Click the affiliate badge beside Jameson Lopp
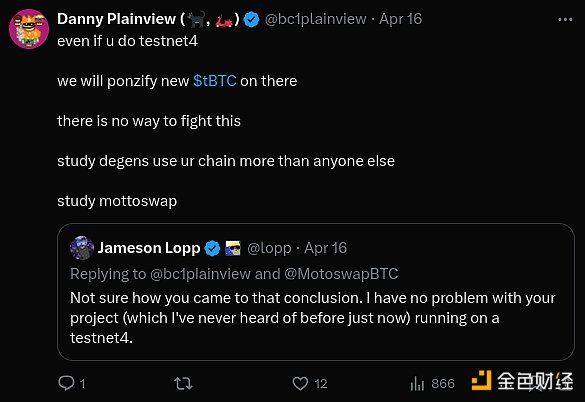 [233, 248]
